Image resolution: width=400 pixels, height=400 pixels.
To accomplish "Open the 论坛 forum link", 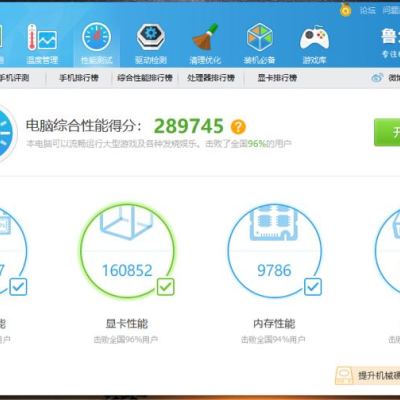I will (x=368, y=10).
